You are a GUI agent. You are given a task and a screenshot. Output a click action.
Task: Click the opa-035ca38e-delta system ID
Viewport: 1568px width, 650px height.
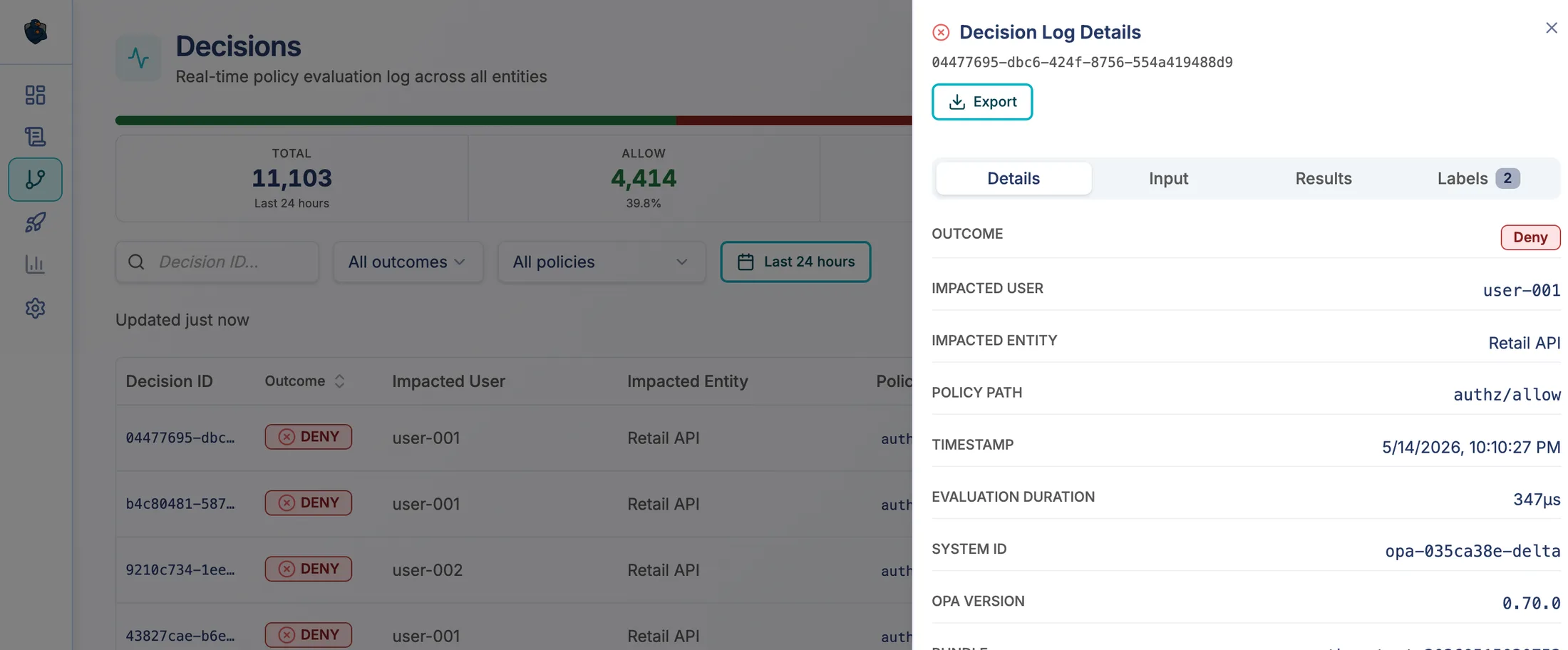1472,551
